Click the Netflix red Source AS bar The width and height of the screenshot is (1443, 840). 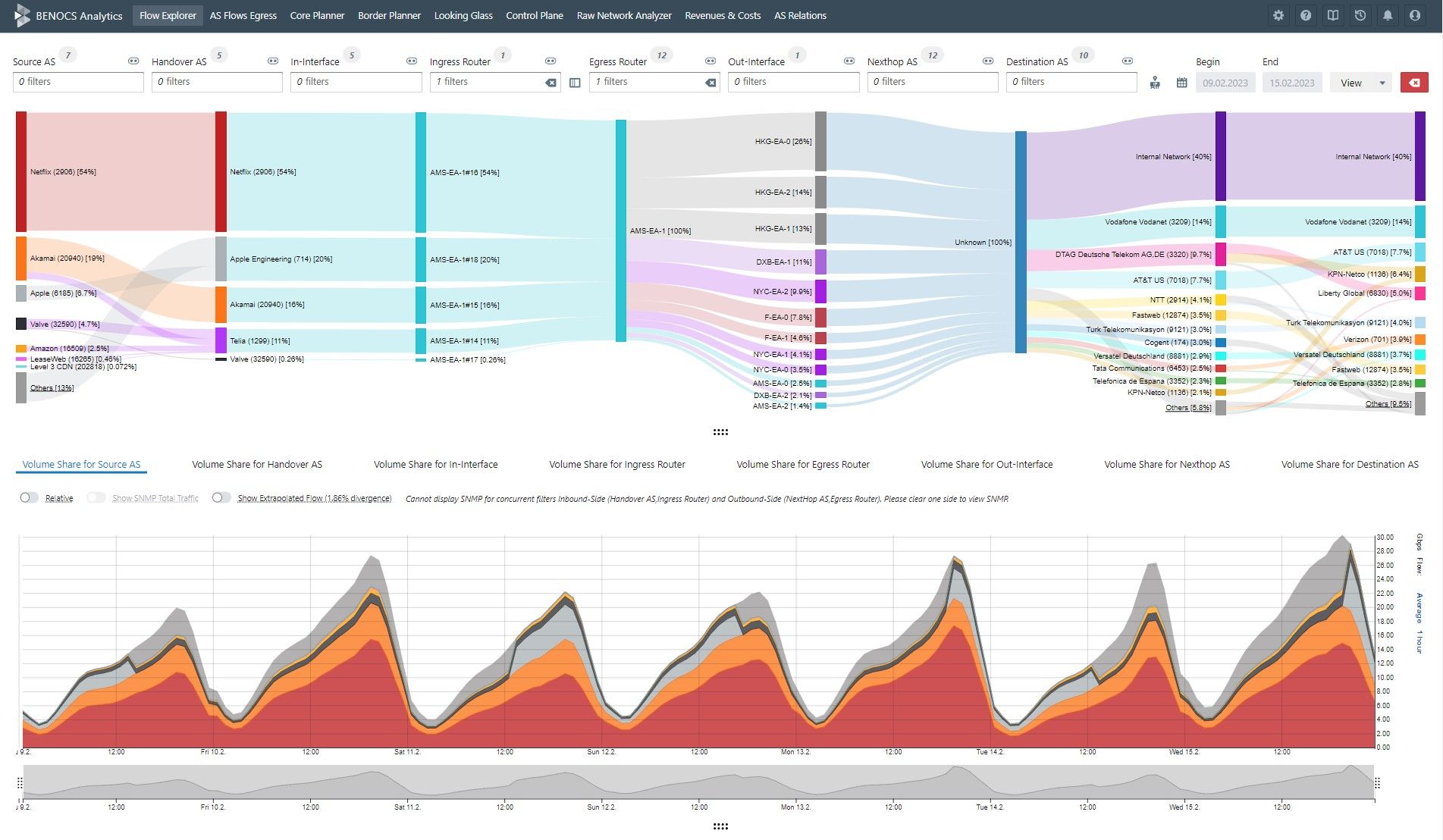[21, 171]
